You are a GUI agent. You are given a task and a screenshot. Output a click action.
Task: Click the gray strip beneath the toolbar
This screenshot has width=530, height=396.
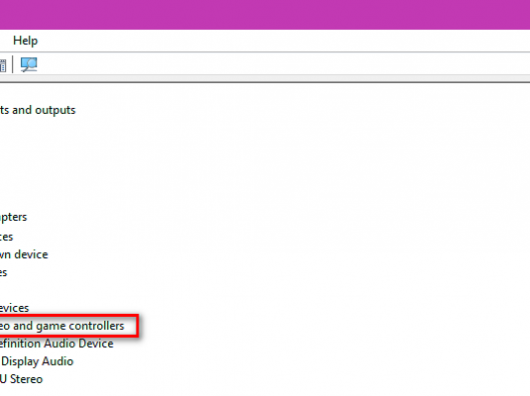coord(265,78)
